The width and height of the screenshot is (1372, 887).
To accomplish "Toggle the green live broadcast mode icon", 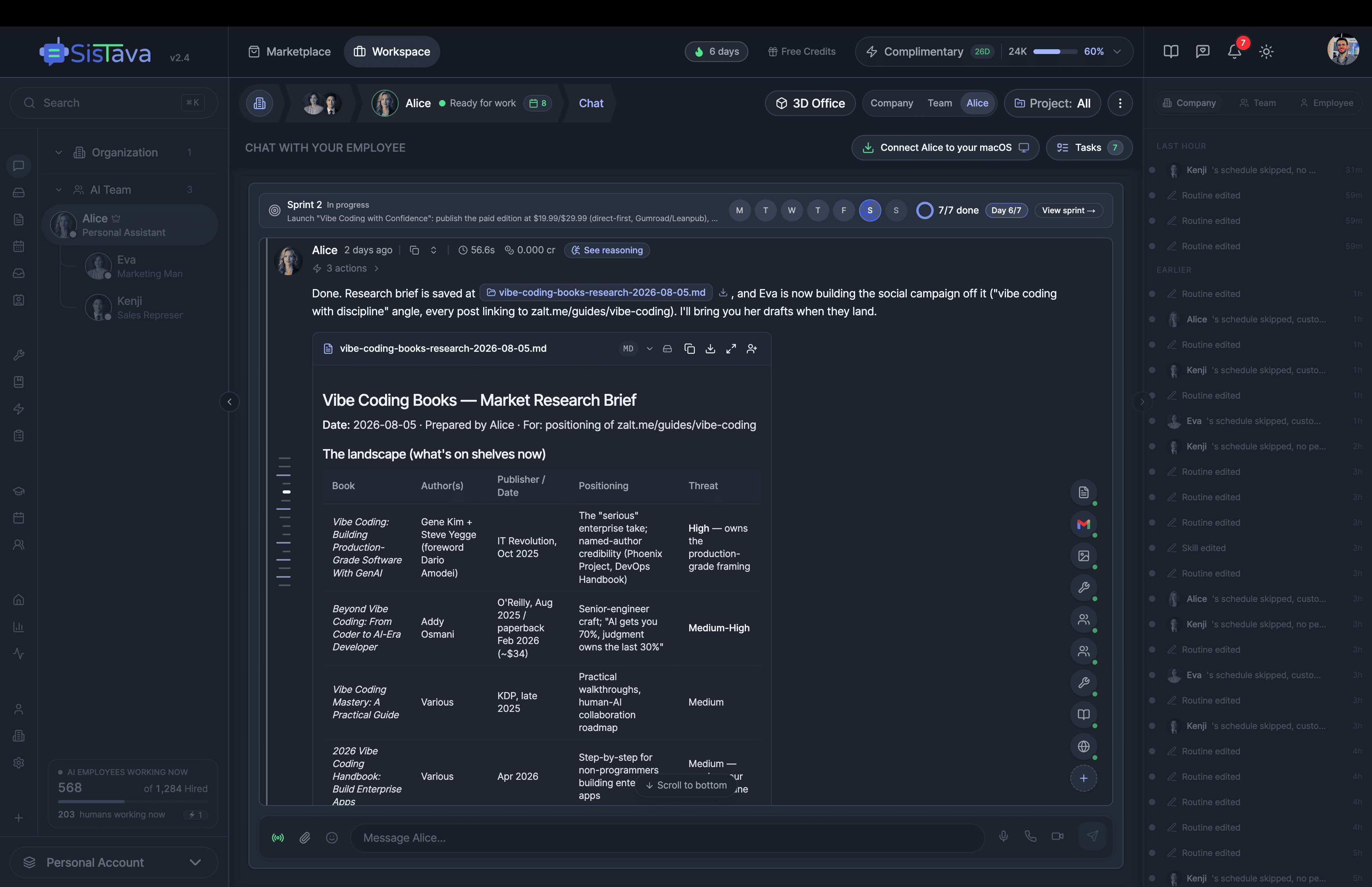I will point(277,837).
